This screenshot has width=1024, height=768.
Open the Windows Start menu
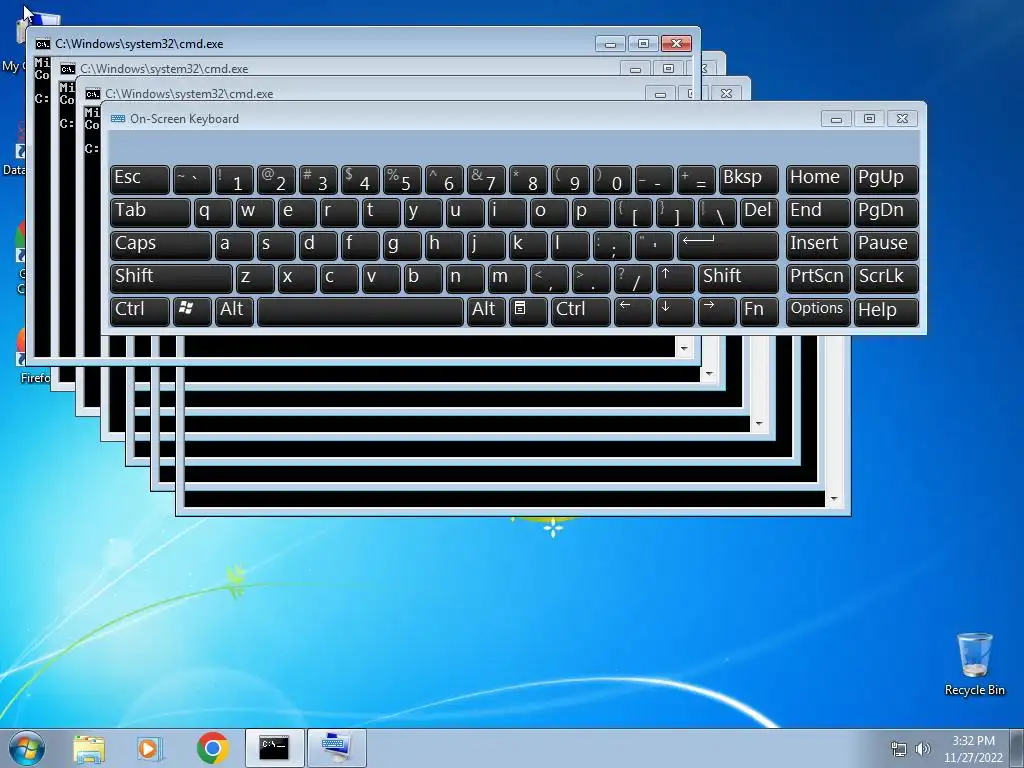[26, 748]
